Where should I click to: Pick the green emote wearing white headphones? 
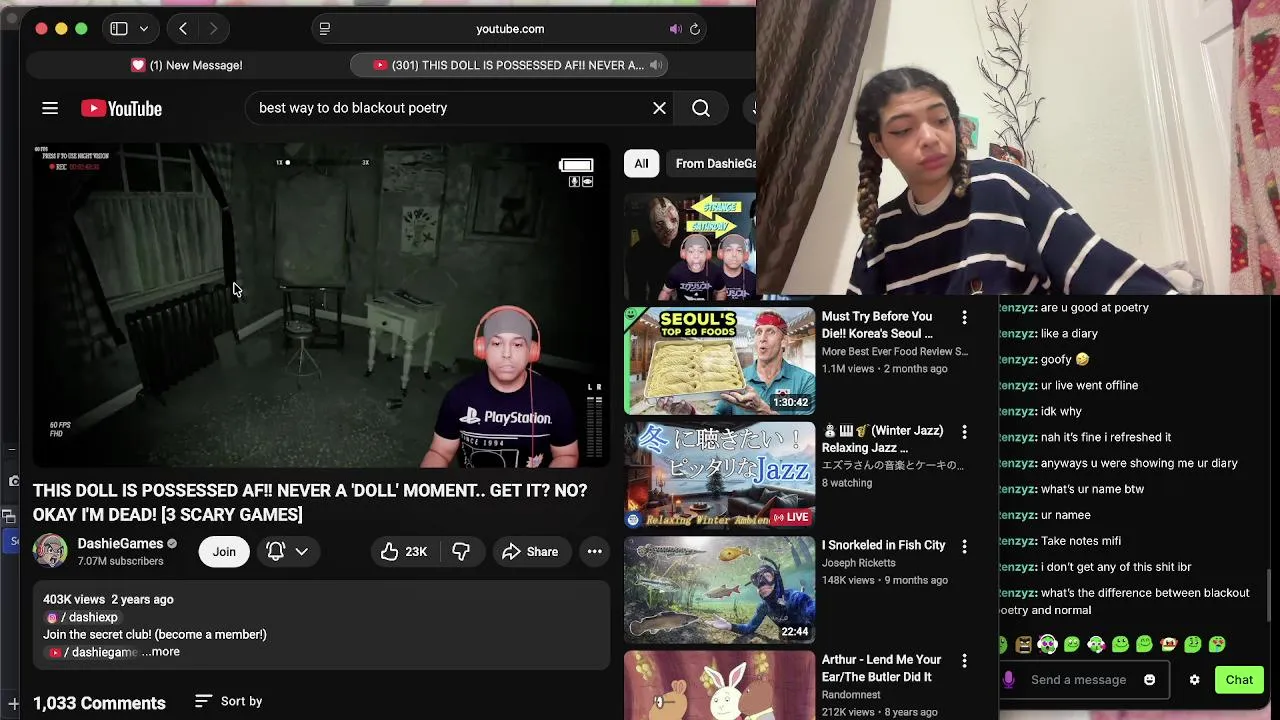click(x=1047, y=644)
